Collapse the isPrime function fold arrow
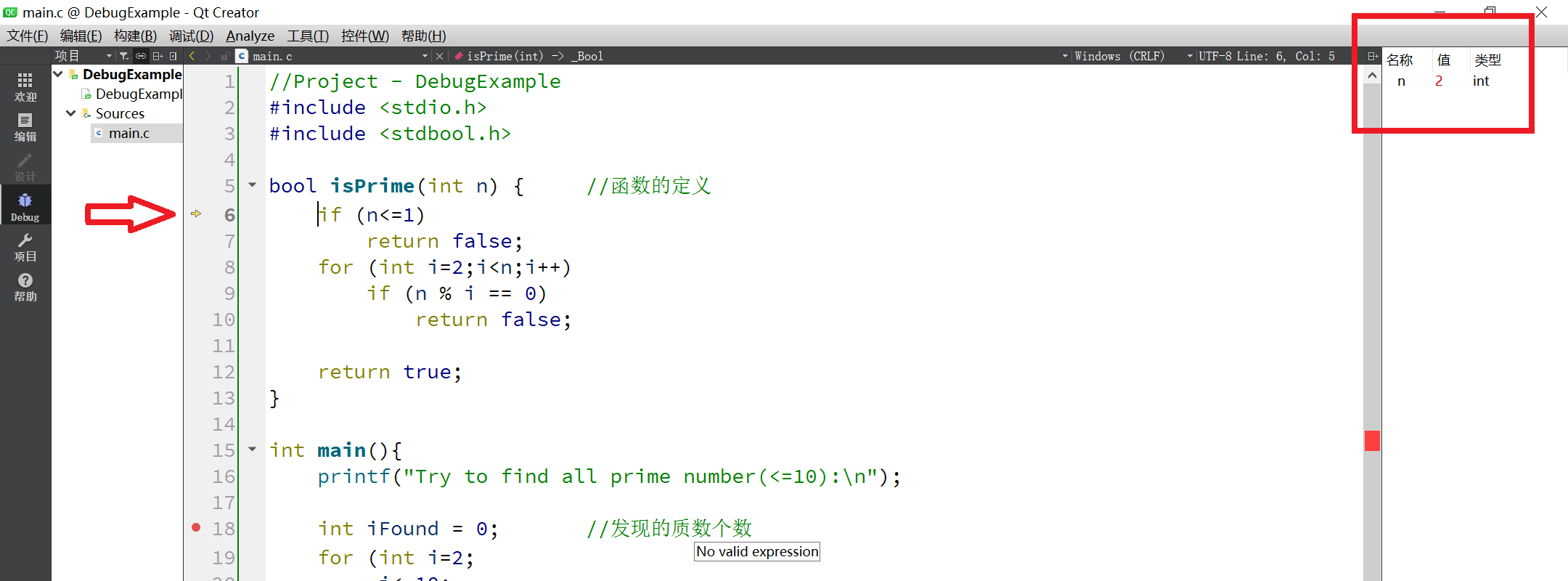The height and width of the screenshot is (581, 1568). (253, 185)
